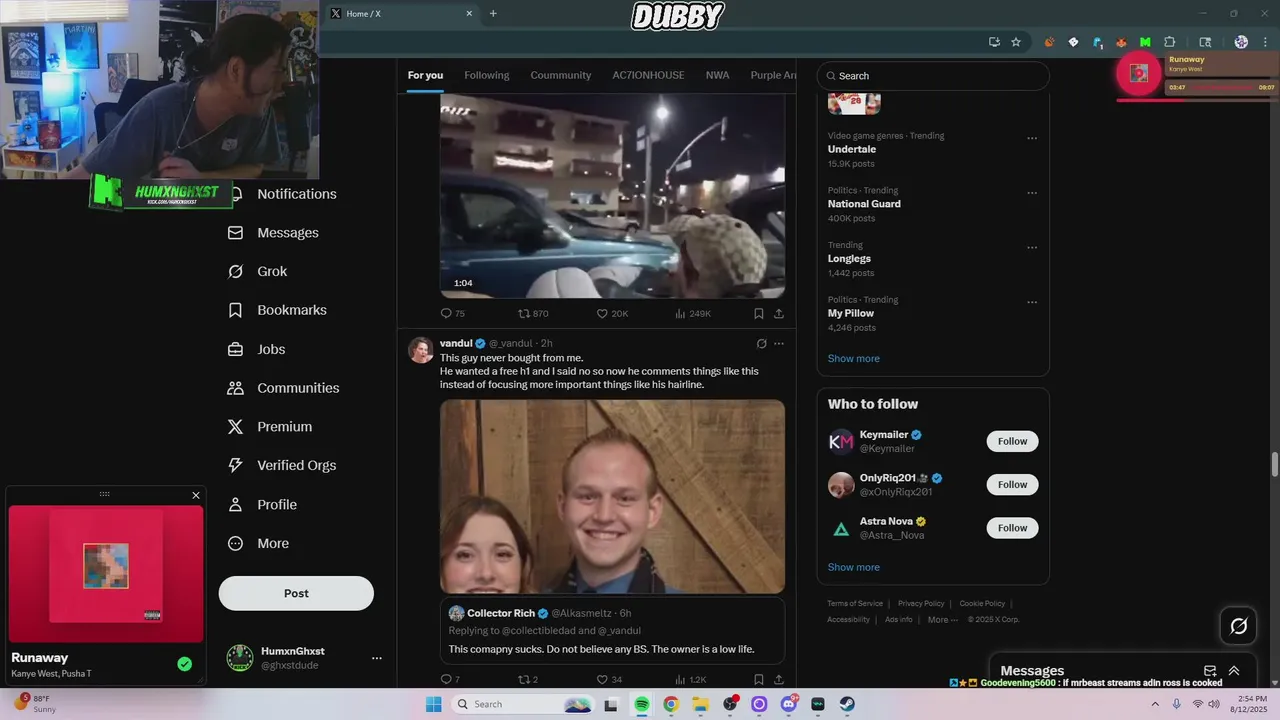Open the Chrome Extensions puzzle icon
The width and height of the screenshot is (1280, 720).
point(1170,42)
